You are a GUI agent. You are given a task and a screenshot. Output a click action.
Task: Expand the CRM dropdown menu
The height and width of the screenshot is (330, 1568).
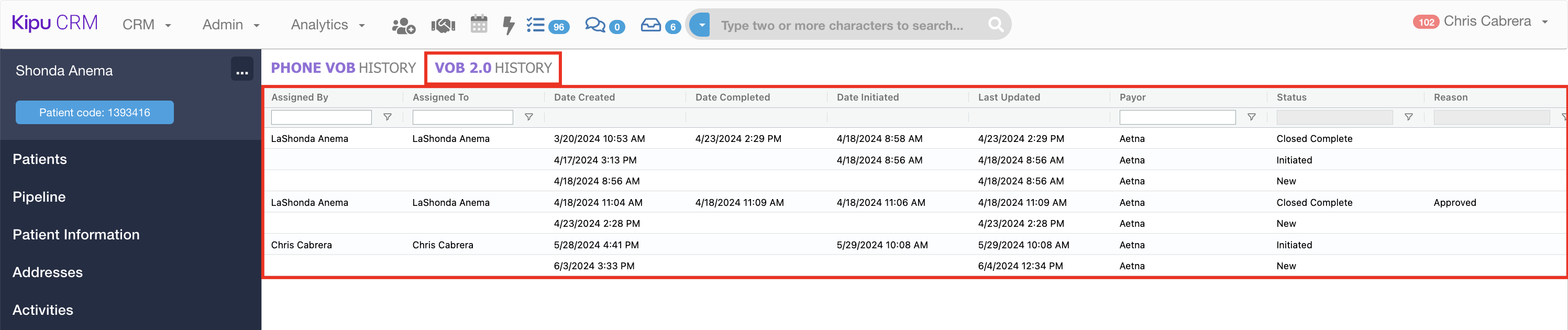pos(146,25)
